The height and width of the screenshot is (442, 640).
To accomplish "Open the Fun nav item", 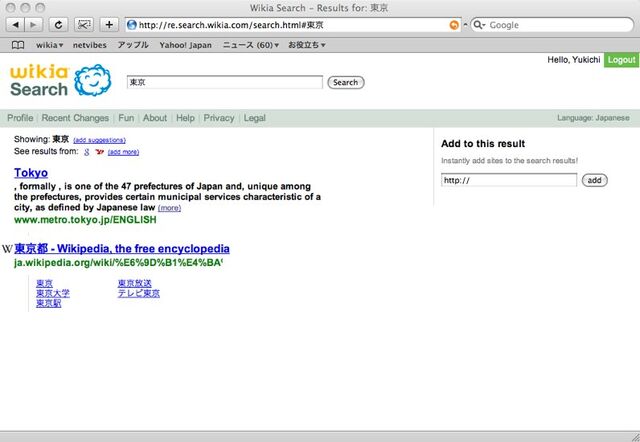I will pyautogui.click(x=126, y=118).
